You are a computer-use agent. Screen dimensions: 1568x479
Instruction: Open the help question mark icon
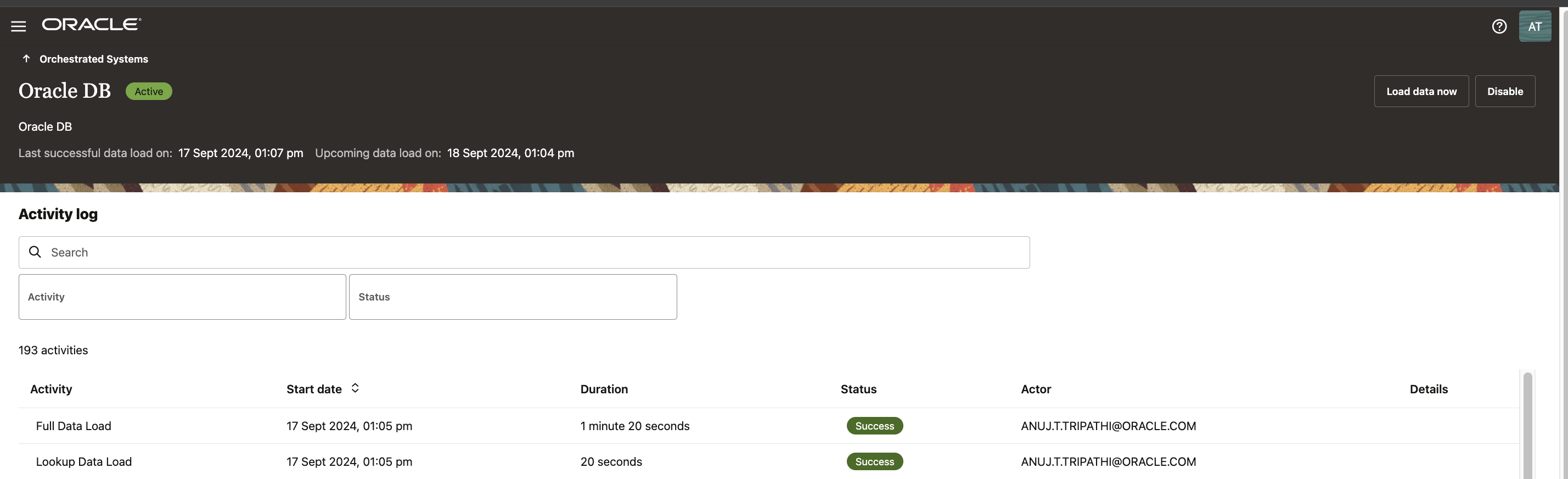click(x=1499, y=26)
